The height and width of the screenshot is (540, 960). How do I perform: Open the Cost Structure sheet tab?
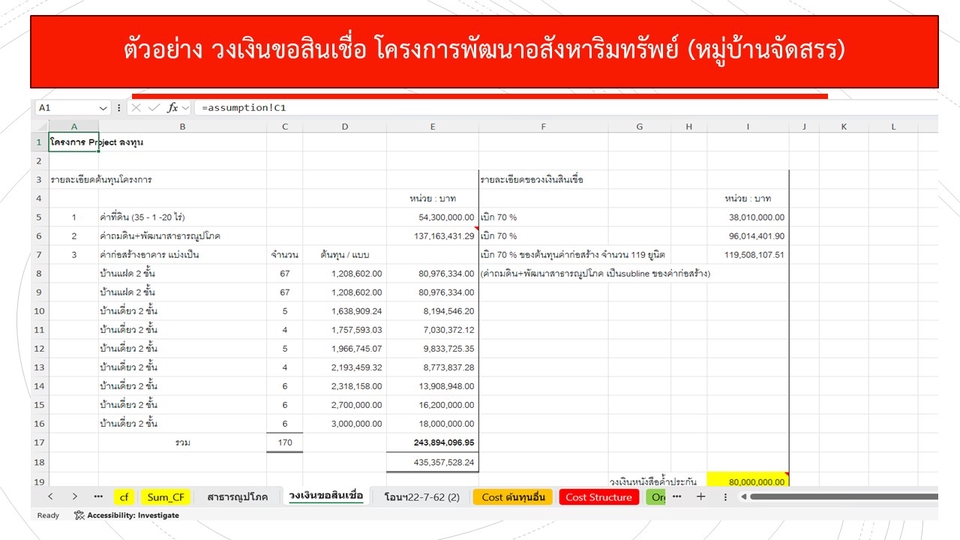click(598, 497)
